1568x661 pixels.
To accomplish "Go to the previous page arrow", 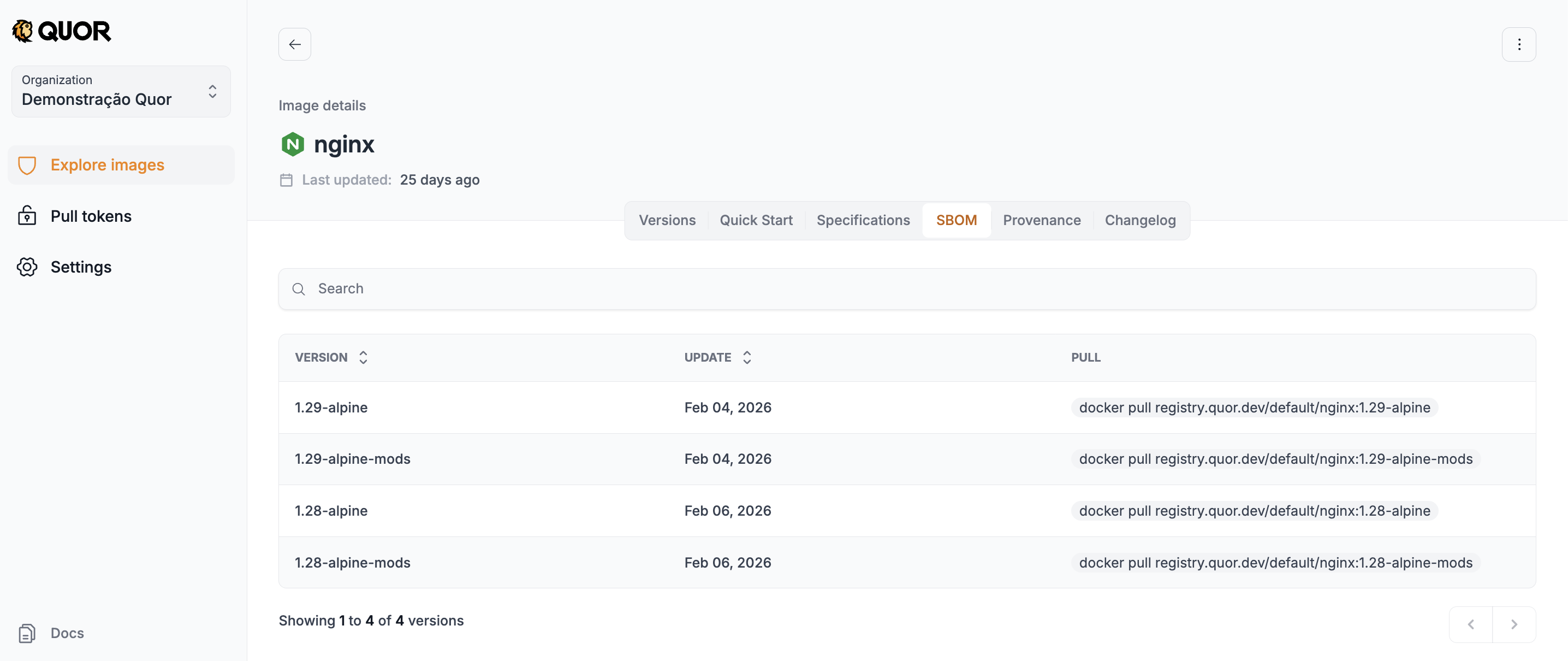I will pyautogui.click(x=1471, y=624).
